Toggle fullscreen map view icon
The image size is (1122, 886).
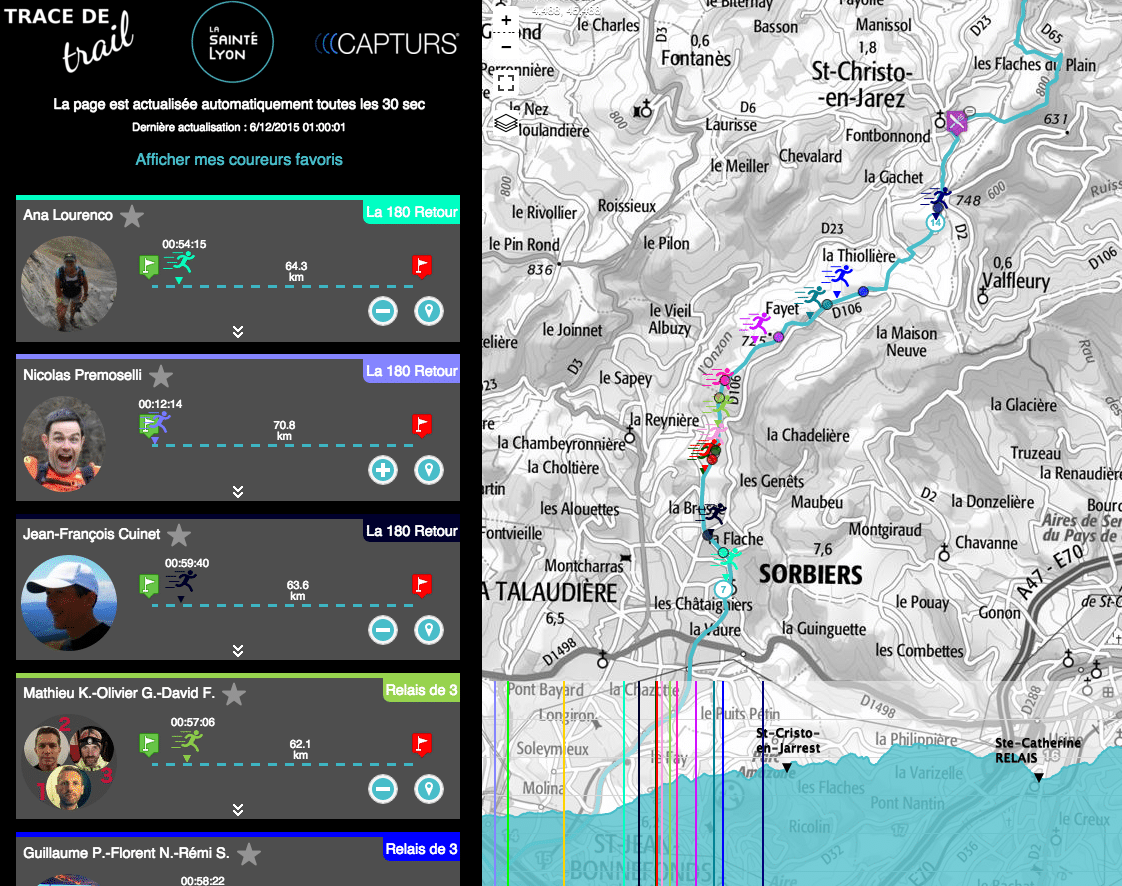point(506,82)
